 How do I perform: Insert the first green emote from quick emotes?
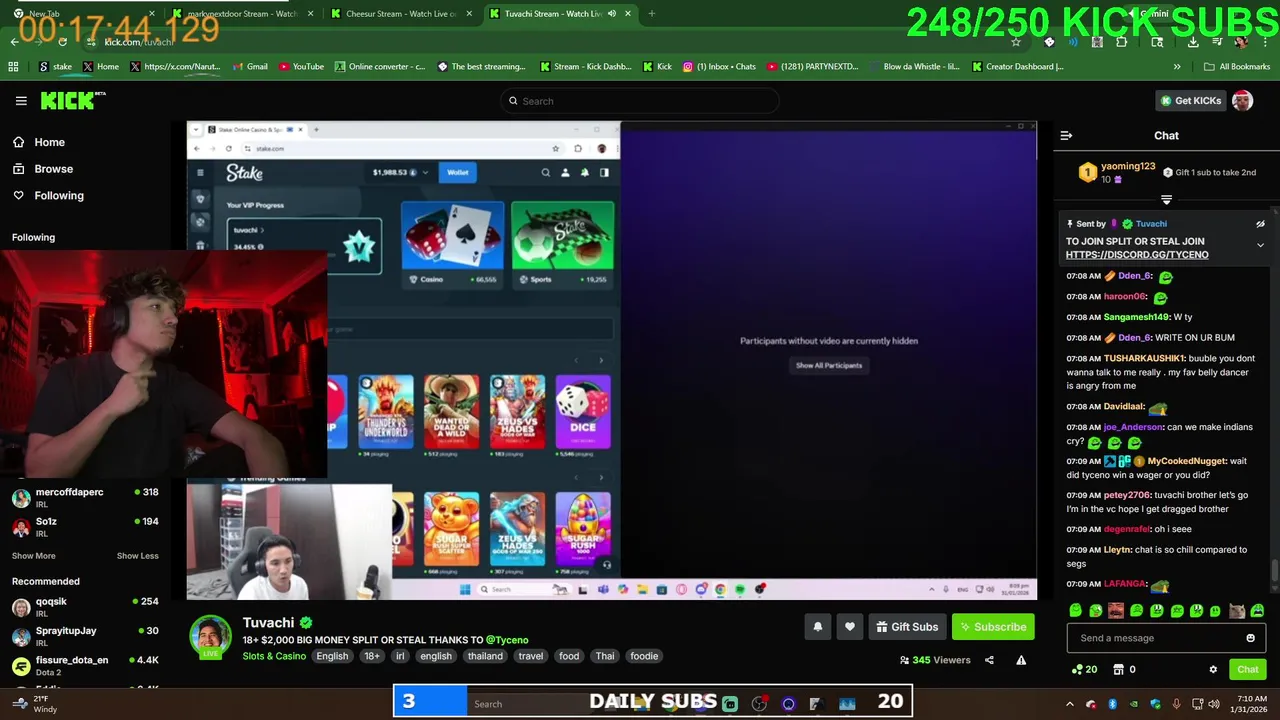pyautogui.click(x=1075, y=611)
